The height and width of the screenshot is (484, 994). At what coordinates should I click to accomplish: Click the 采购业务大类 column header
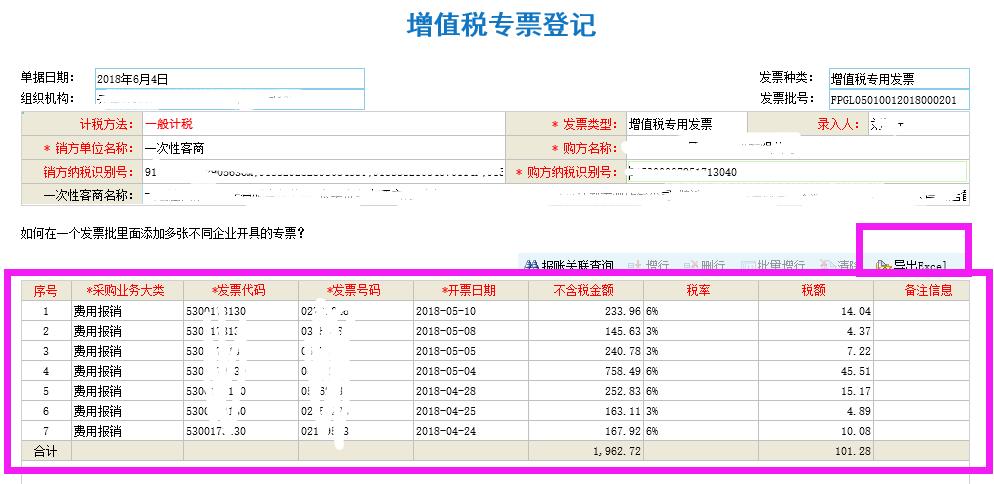point(125,291)
